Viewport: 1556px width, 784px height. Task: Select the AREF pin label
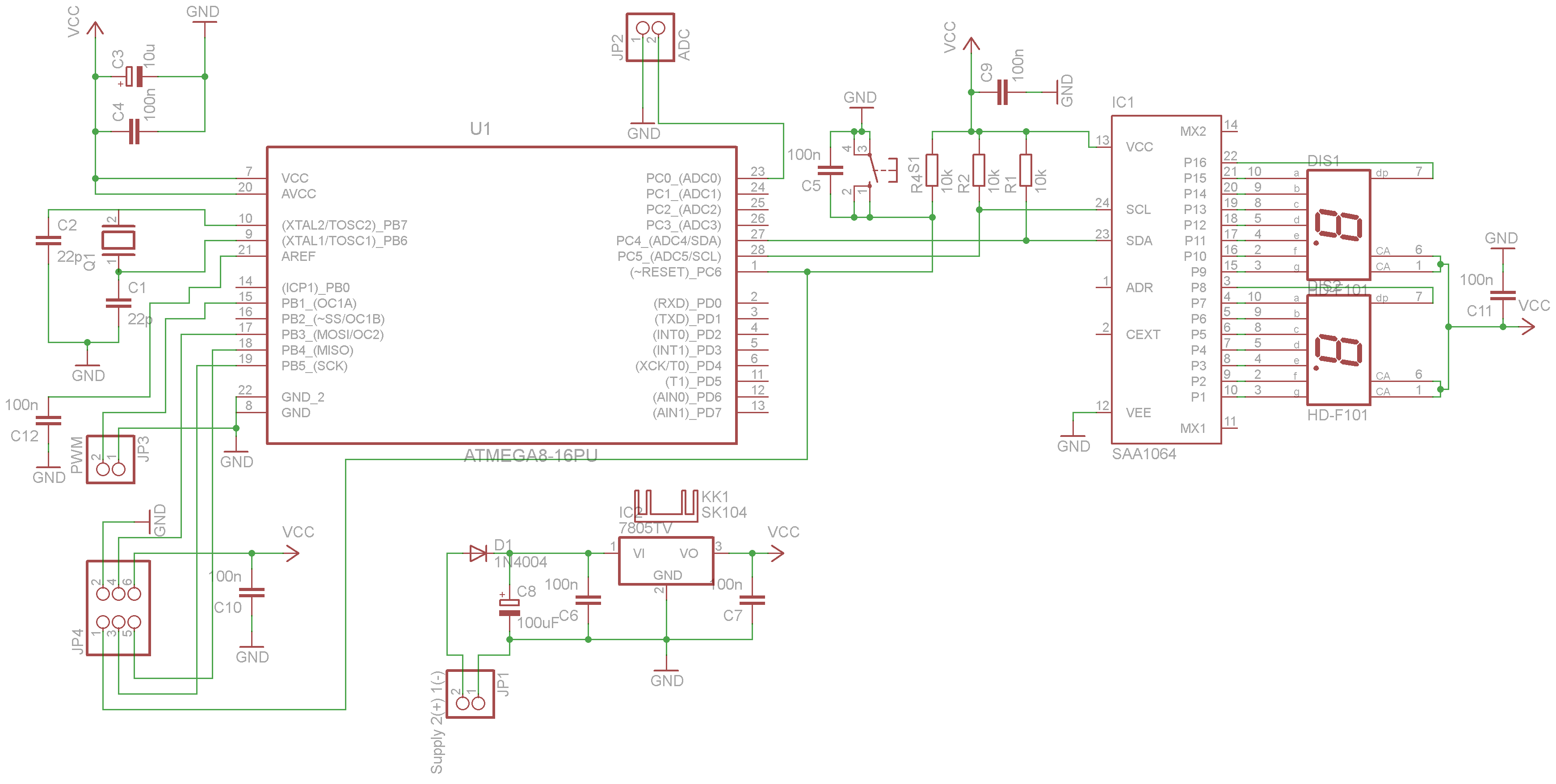(x=299, y=256)
